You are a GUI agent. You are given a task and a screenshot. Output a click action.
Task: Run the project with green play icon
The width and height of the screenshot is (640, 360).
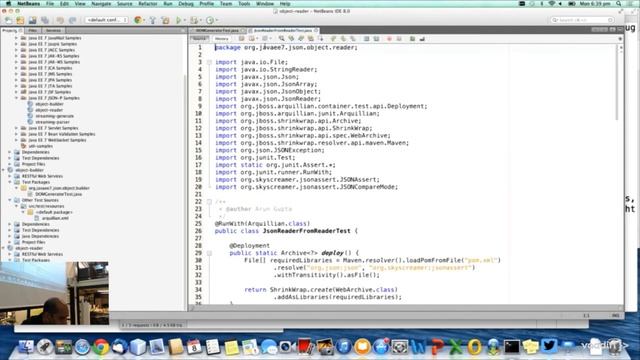[x=178, y=20]
